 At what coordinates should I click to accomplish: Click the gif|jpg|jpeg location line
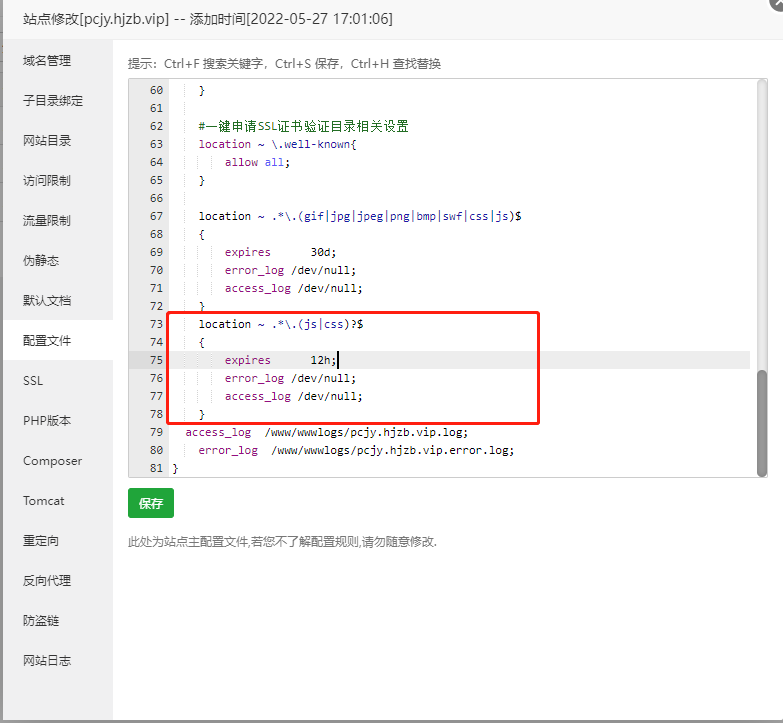pyautogui.click(x=360, y=216)
